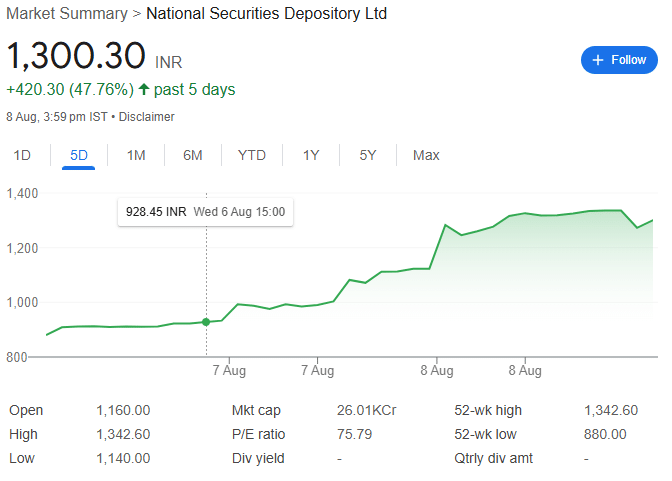The height and width of the screenshot is (481, 672).
Task: Click the 52-wk high value 1,342.60
Action: point(611,410)
